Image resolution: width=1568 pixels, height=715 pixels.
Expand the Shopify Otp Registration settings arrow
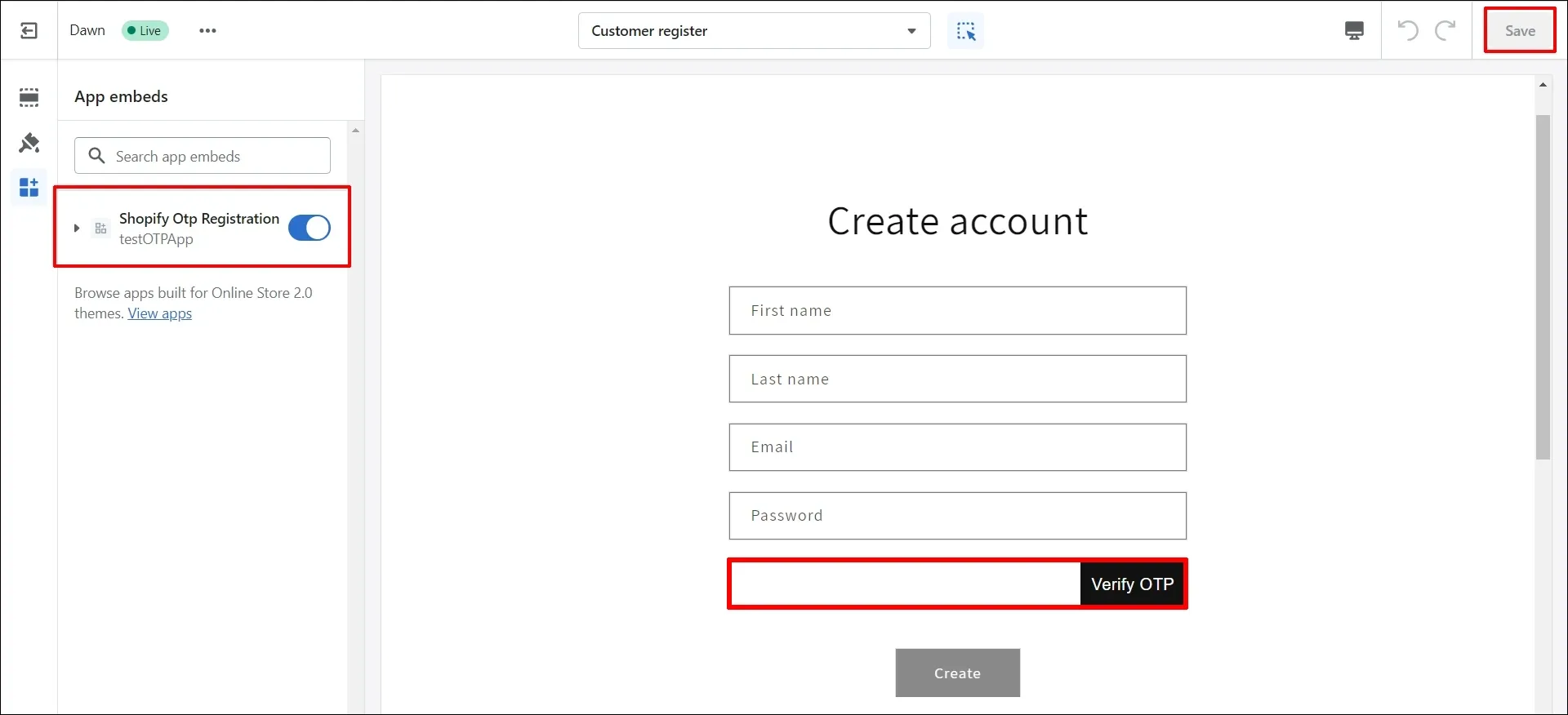(x=76, y=229)
